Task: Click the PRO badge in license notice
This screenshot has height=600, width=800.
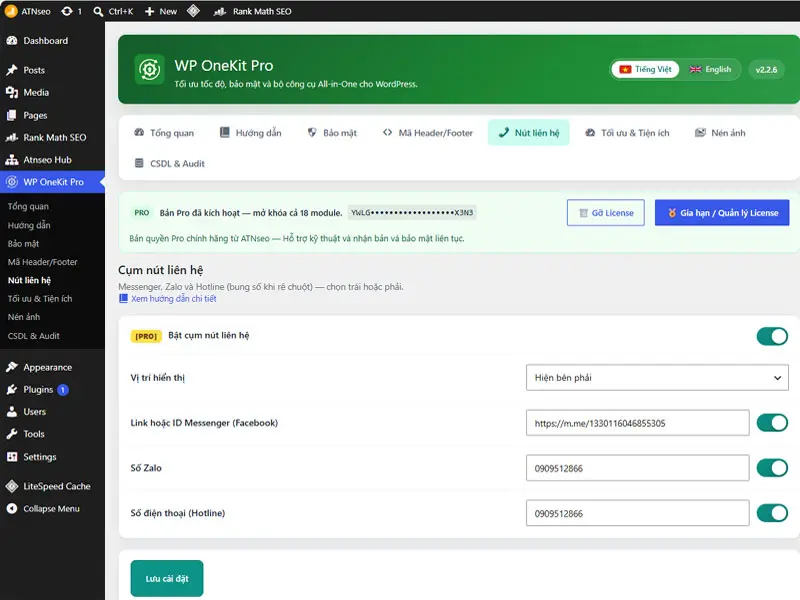Action: (142, 213)
